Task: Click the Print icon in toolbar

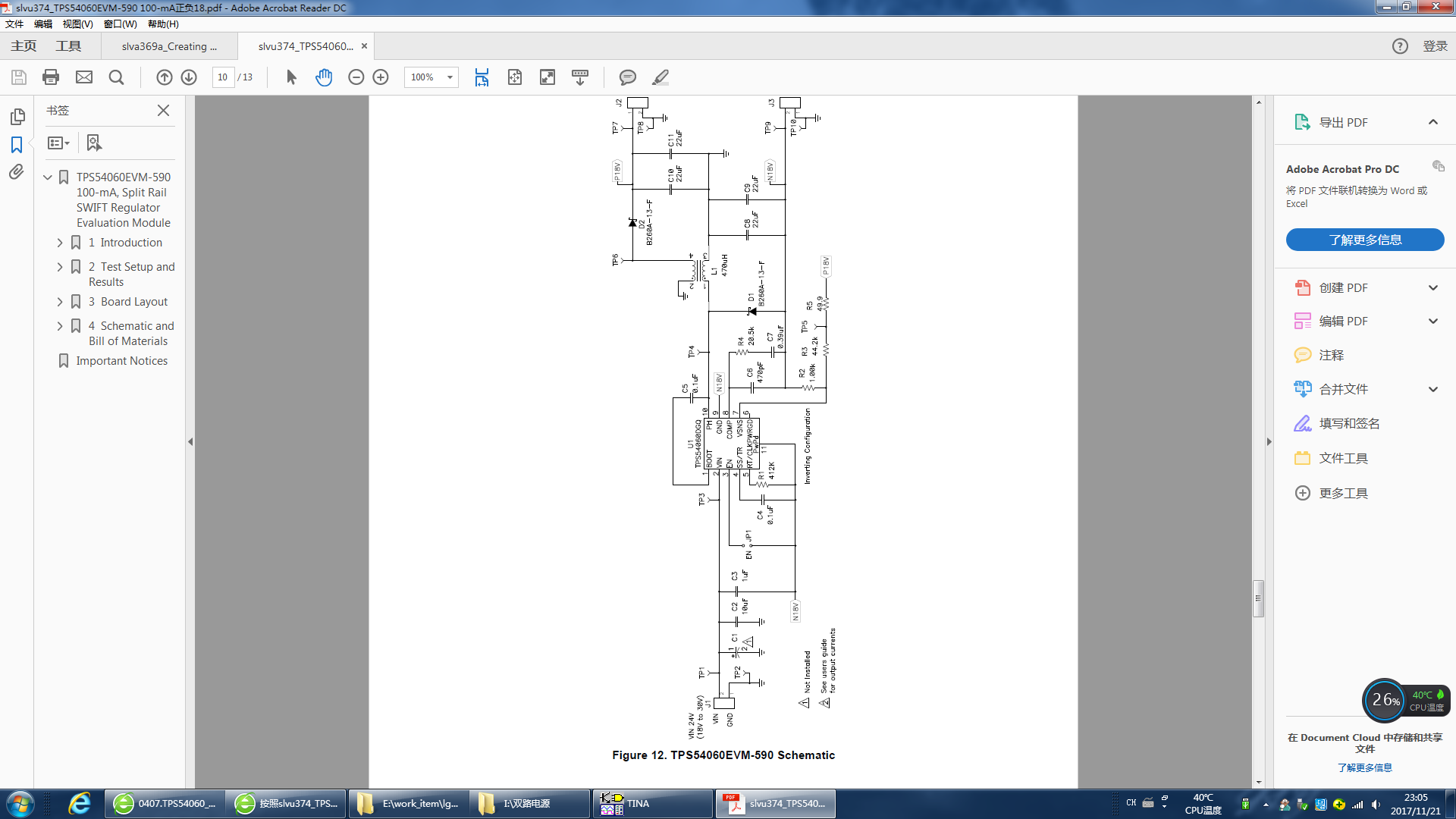Action: [x=51, y=77]
